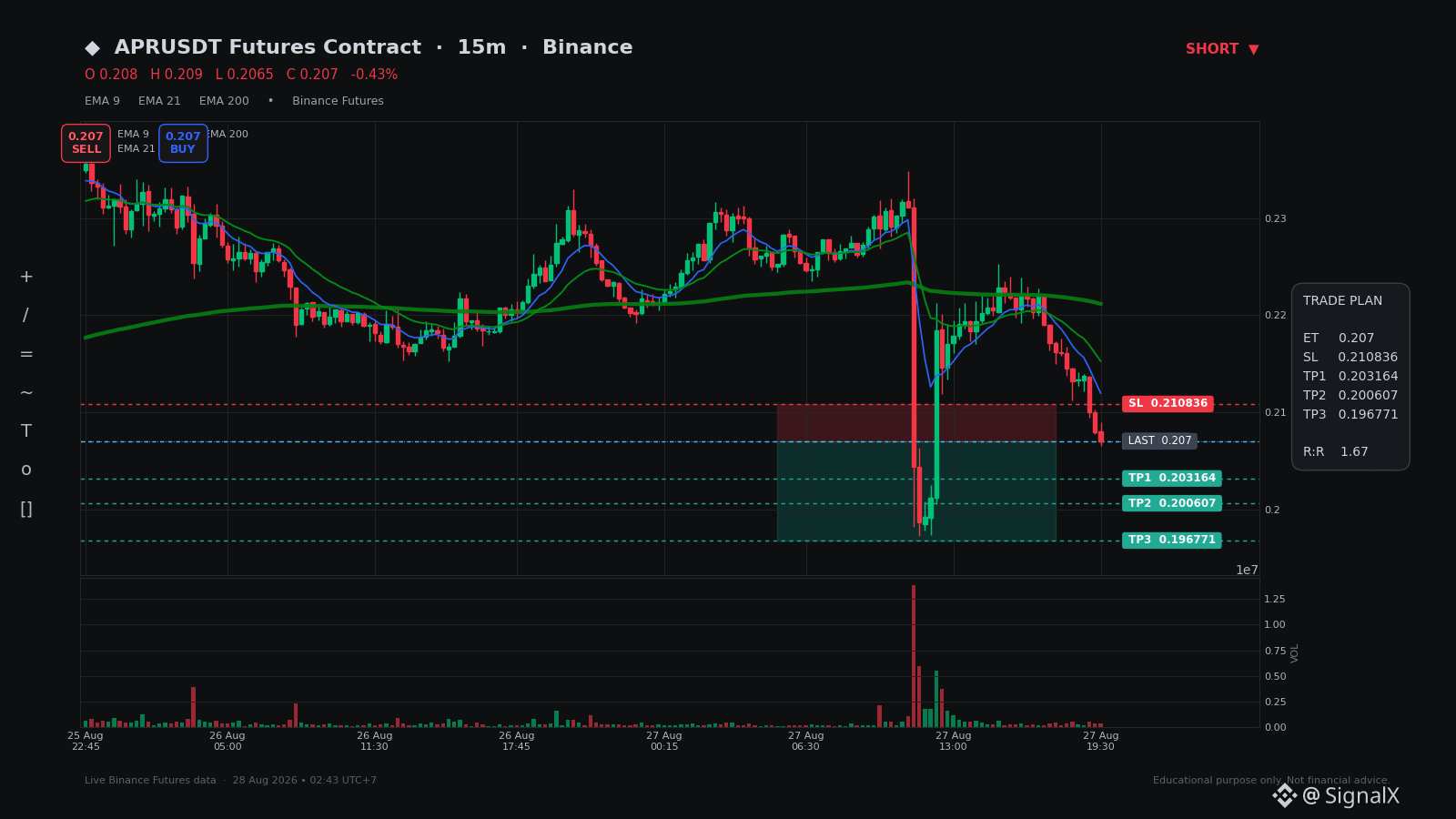Activate the T text tool
Image resolution: width=1456 pixels, height=819 pixels.
(x=26, y=431)
